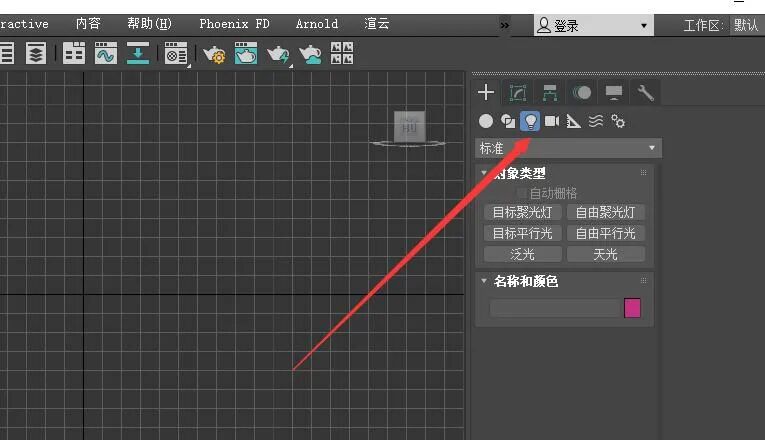
Task: Switch to the Modify panel tab
Action: pos(518,92)
